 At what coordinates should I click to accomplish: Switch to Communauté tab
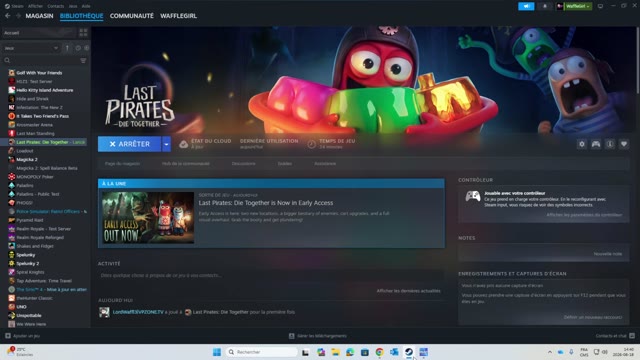pos(131,16)
